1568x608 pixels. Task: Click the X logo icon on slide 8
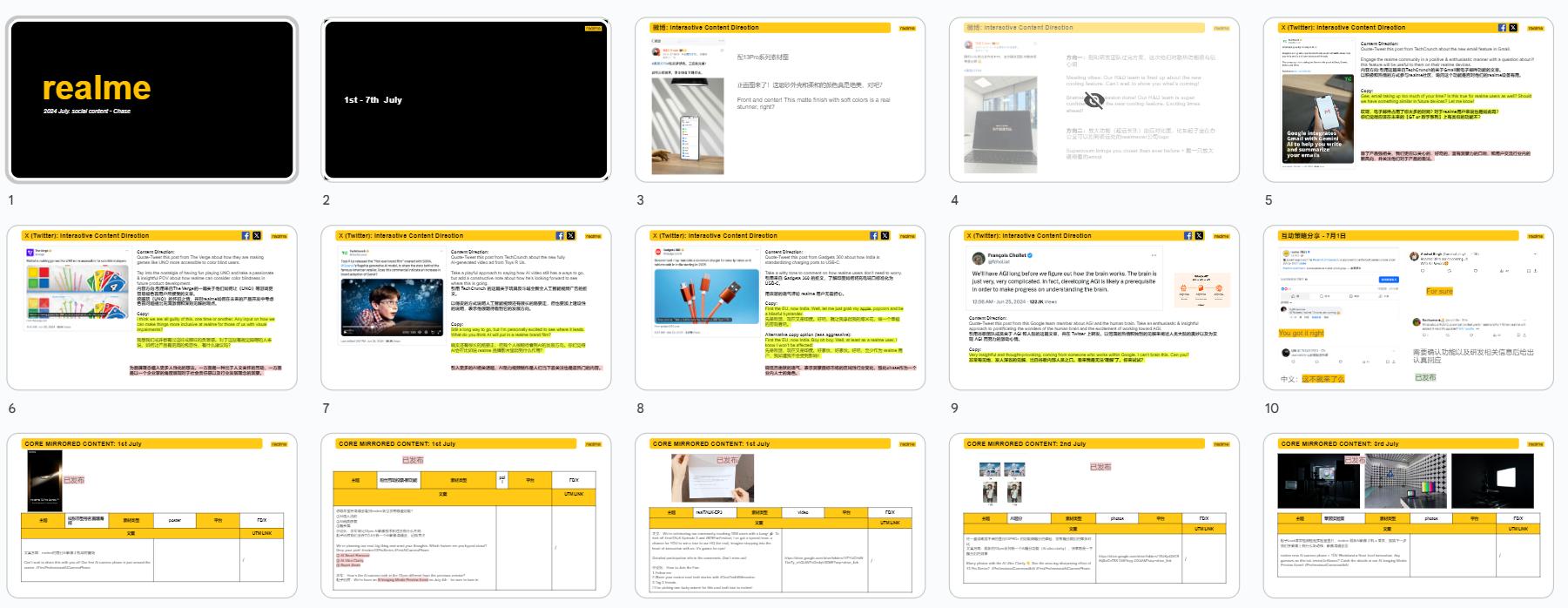pos(885,236)
